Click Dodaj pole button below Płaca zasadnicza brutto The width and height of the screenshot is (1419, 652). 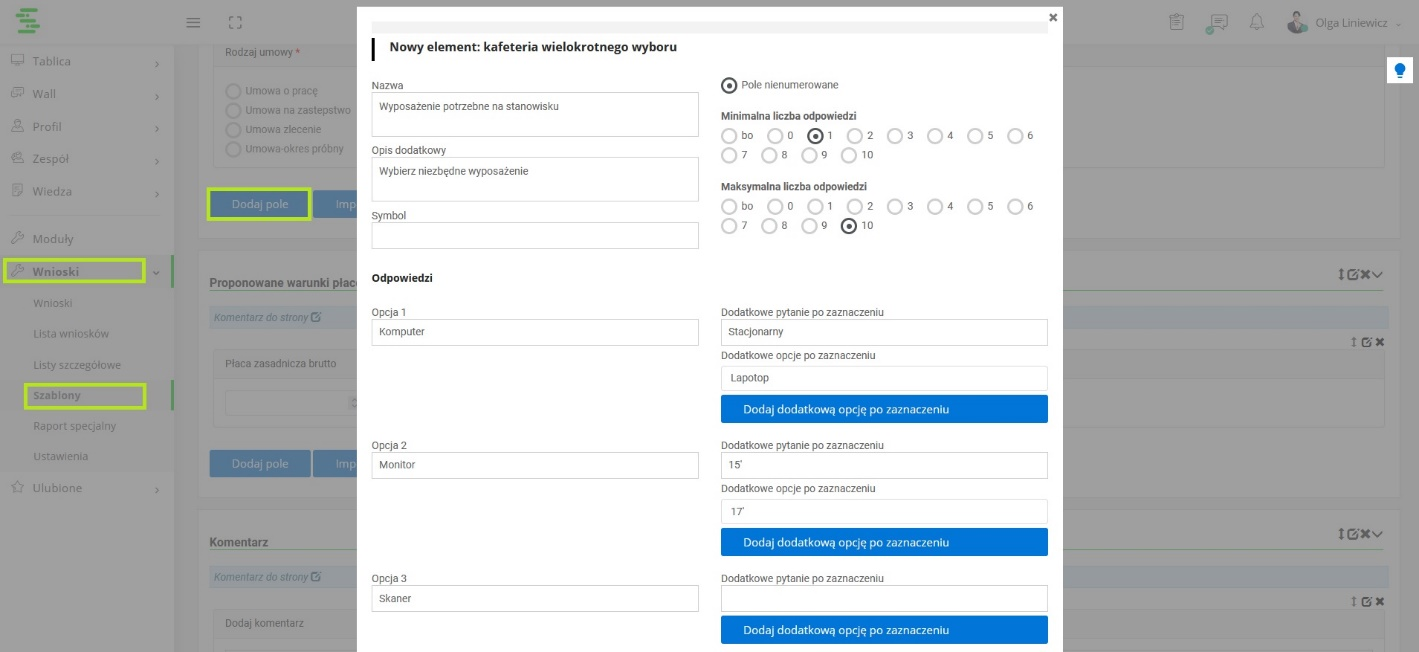tap(260, 464)
